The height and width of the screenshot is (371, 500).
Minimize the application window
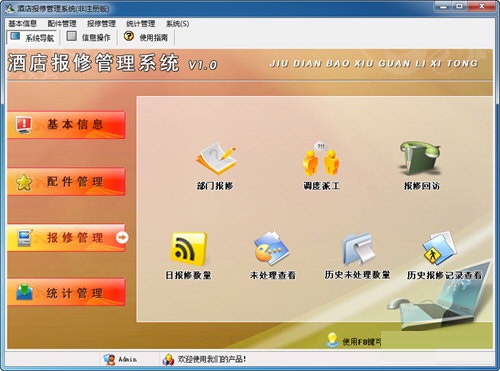coord(443,6)
